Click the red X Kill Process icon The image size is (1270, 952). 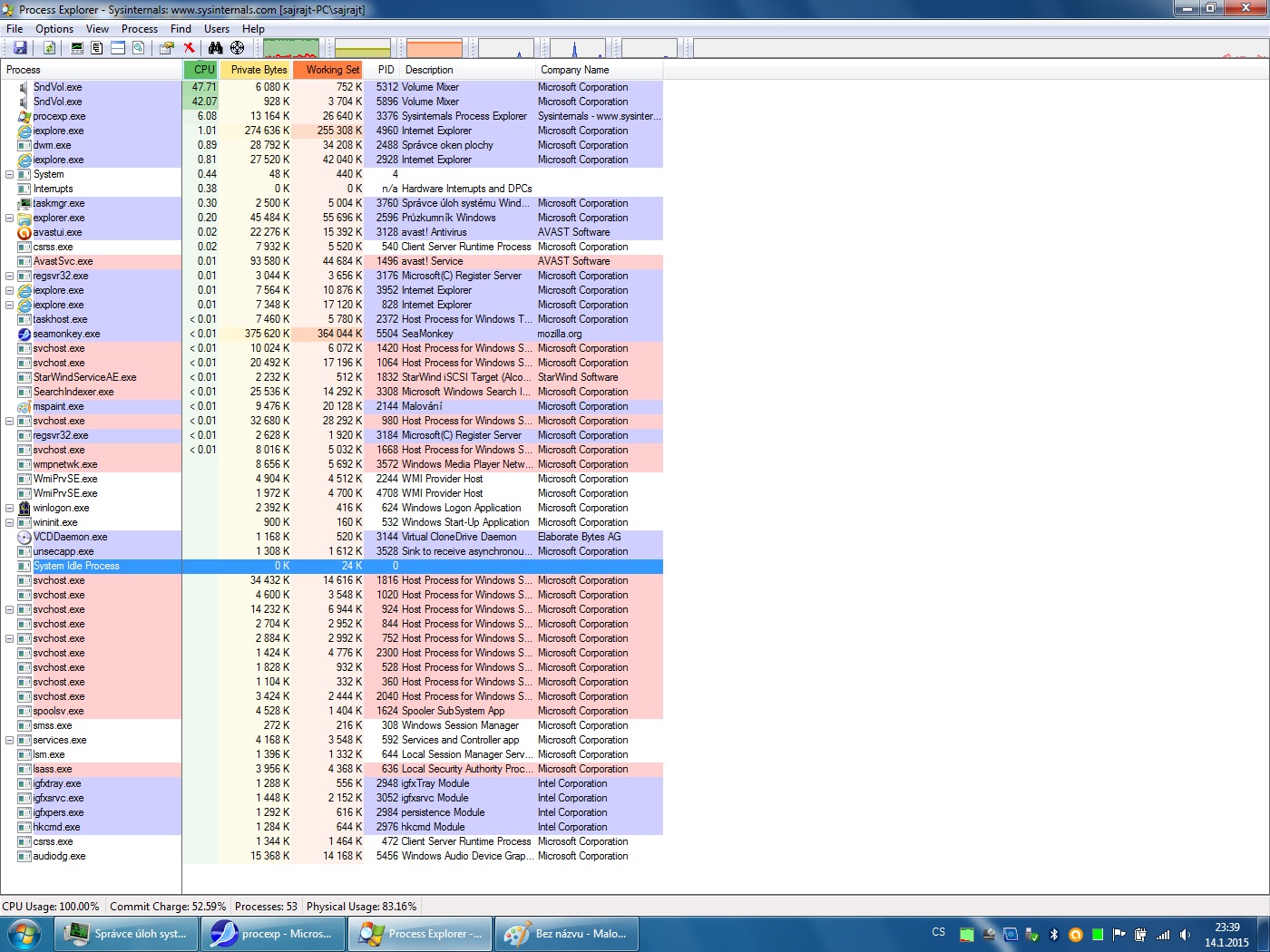pos(189,48)
